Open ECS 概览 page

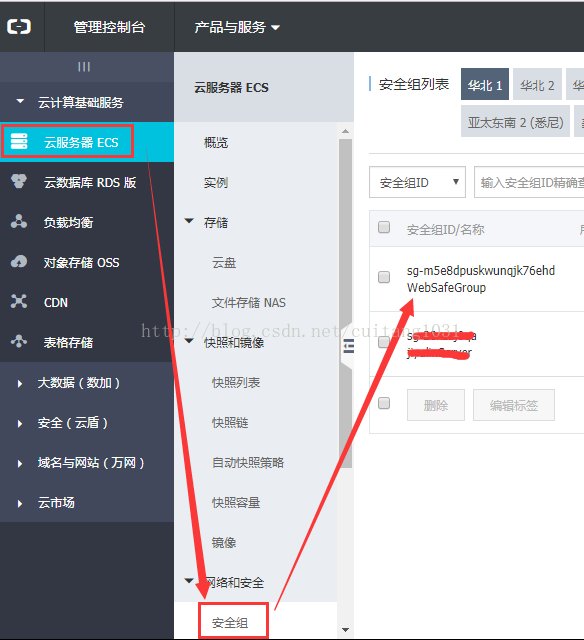point(216,142)
